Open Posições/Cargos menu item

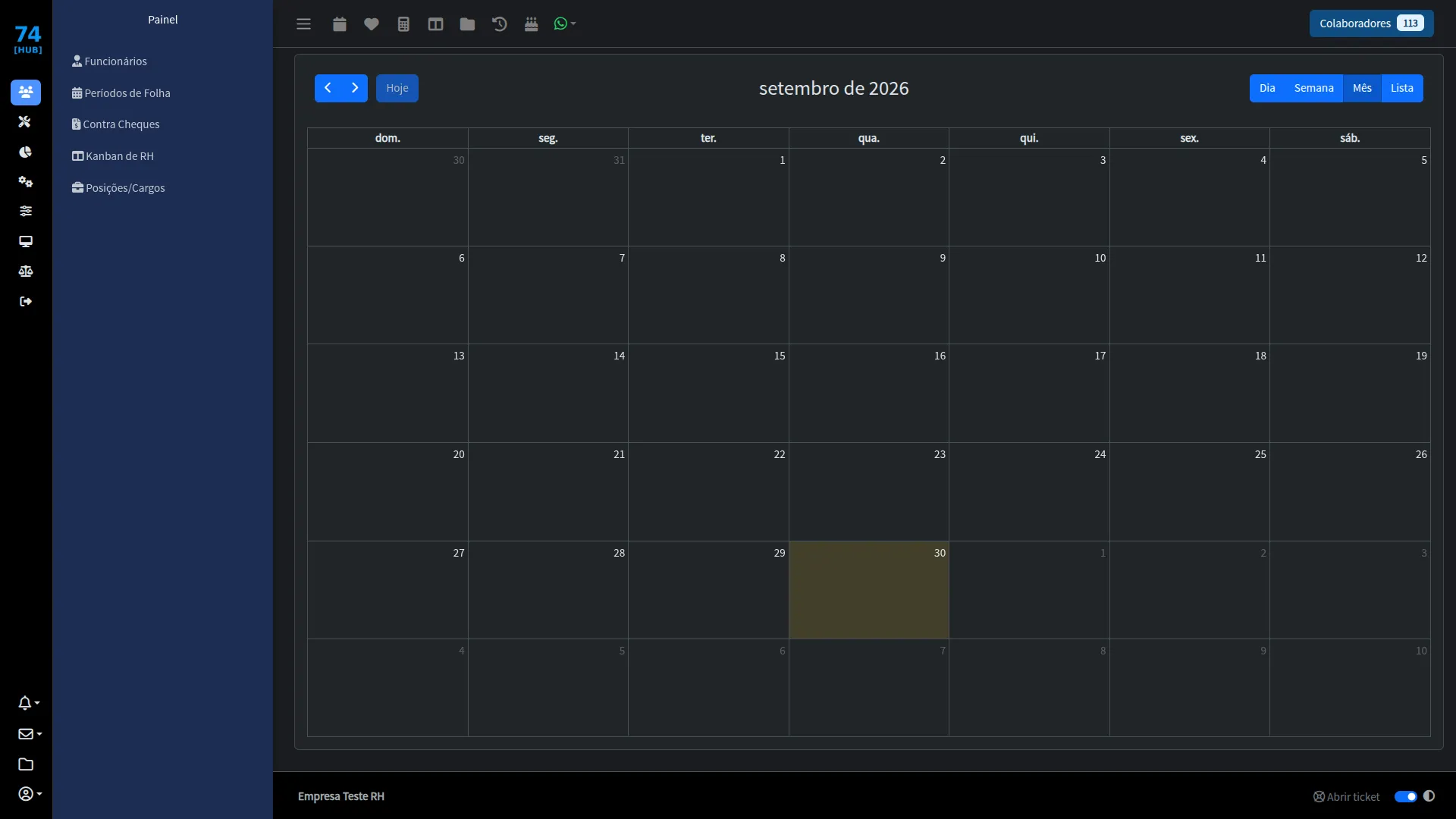[x=118, y=188]
